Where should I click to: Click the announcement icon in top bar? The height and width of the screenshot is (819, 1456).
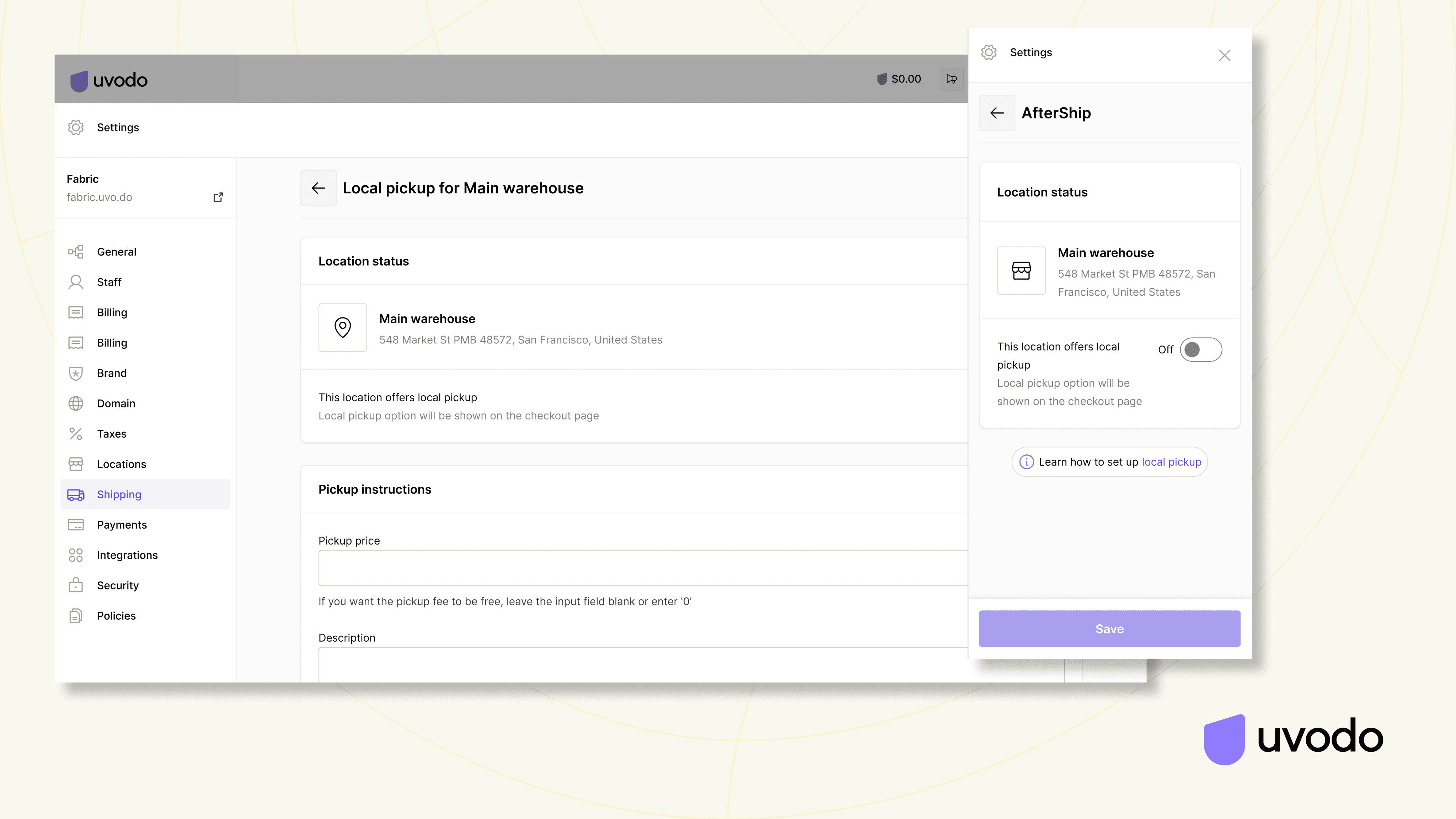click(x=952, y=79)
